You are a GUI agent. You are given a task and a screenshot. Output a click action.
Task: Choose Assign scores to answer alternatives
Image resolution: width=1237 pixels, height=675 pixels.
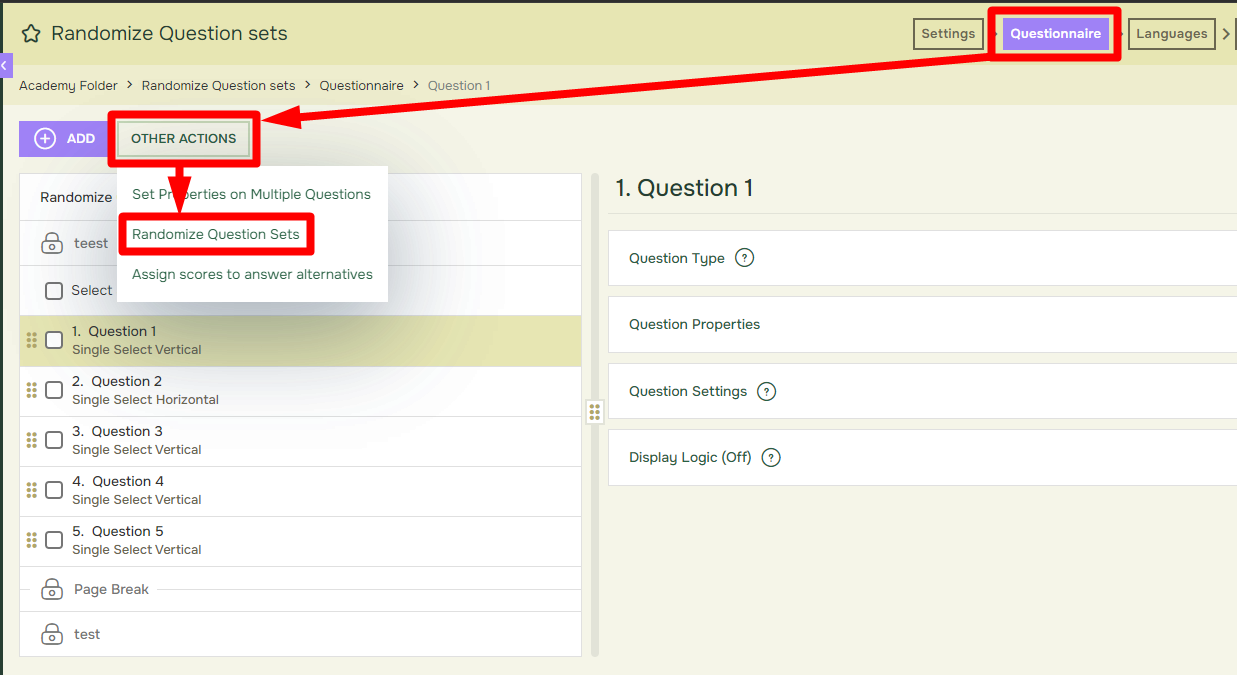click(x=252, y=274)
